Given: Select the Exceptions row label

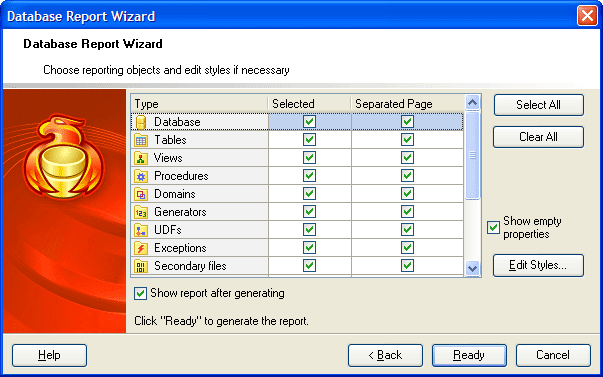Looking at the screenshot, I should (x=180, y=248).
